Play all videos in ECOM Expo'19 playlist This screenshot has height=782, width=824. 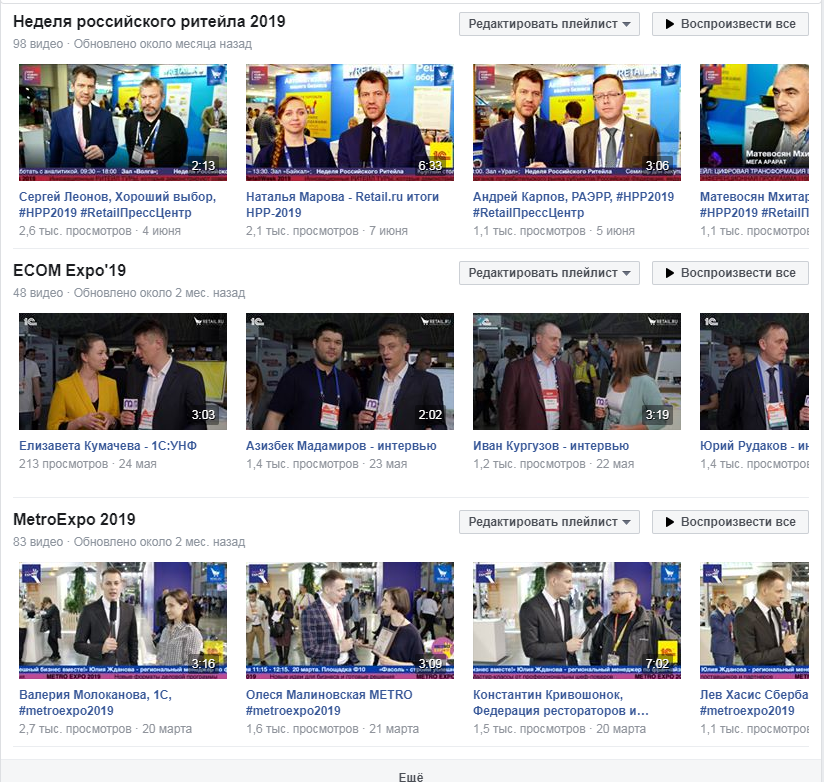pyautogui.click(x=730, y=273)
